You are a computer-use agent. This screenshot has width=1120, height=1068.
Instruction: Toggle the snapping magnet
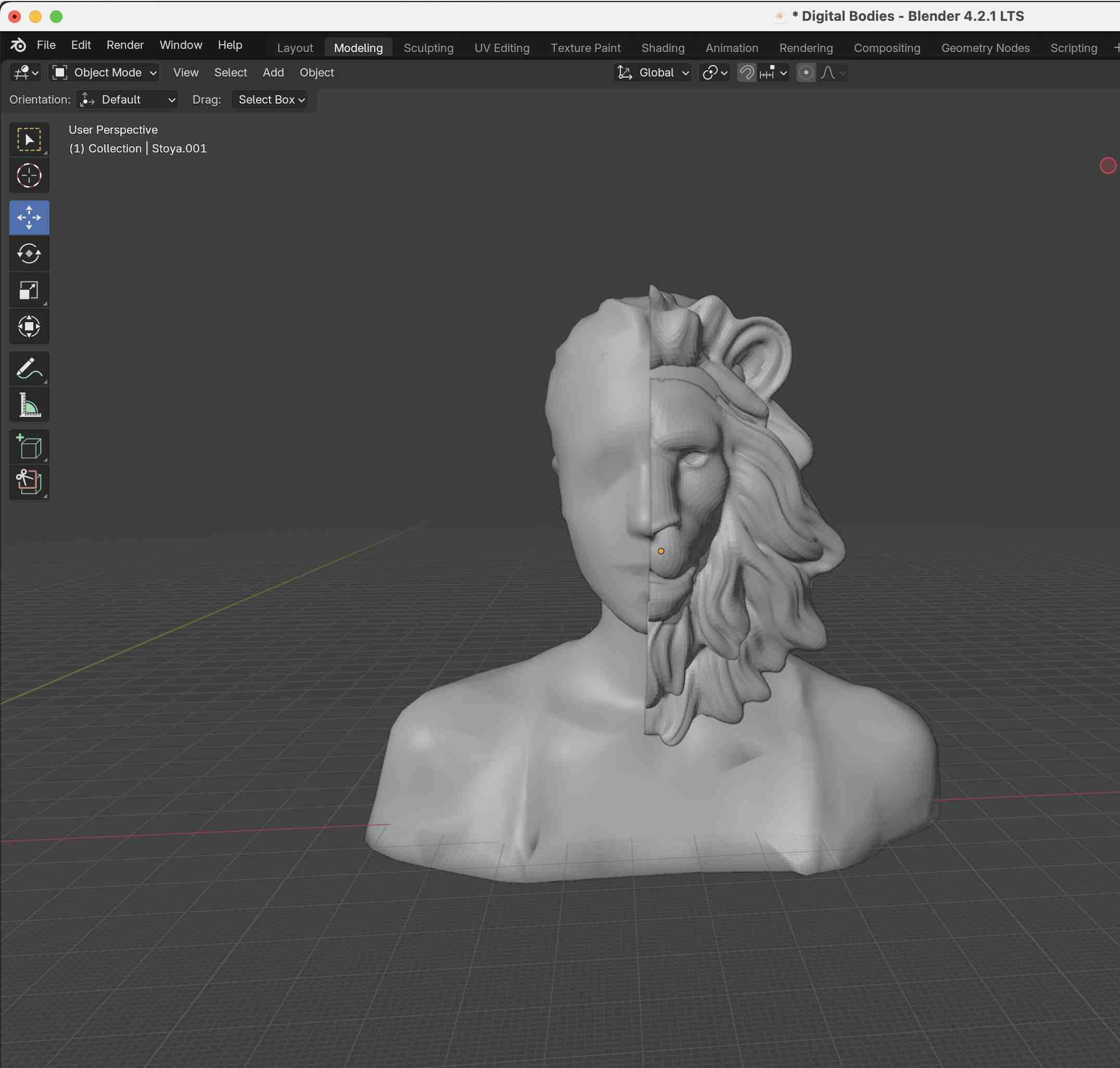pyautogui.click(x=746, y=72)
